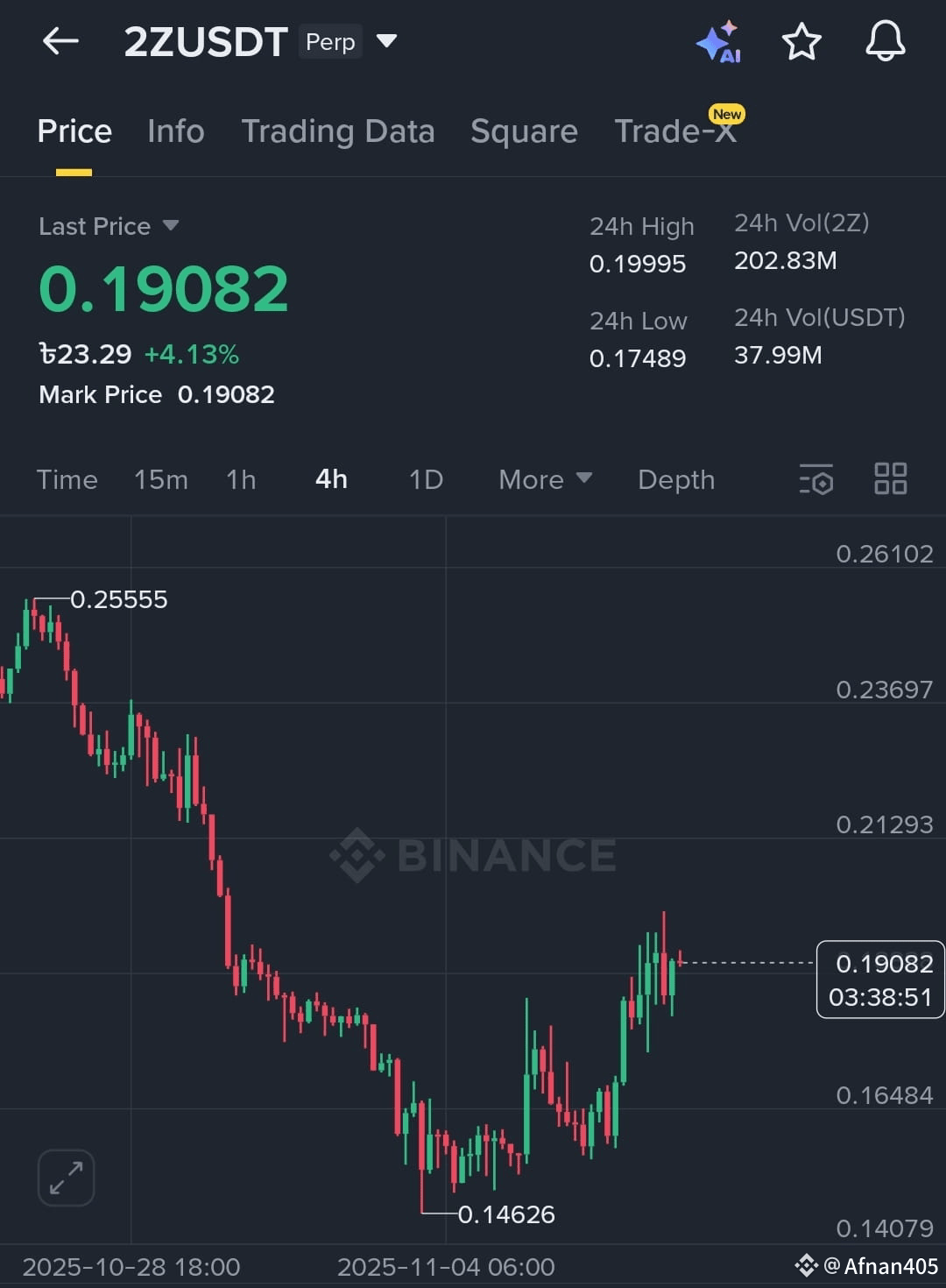Open price alert bell icon

[x=886, y=41]
